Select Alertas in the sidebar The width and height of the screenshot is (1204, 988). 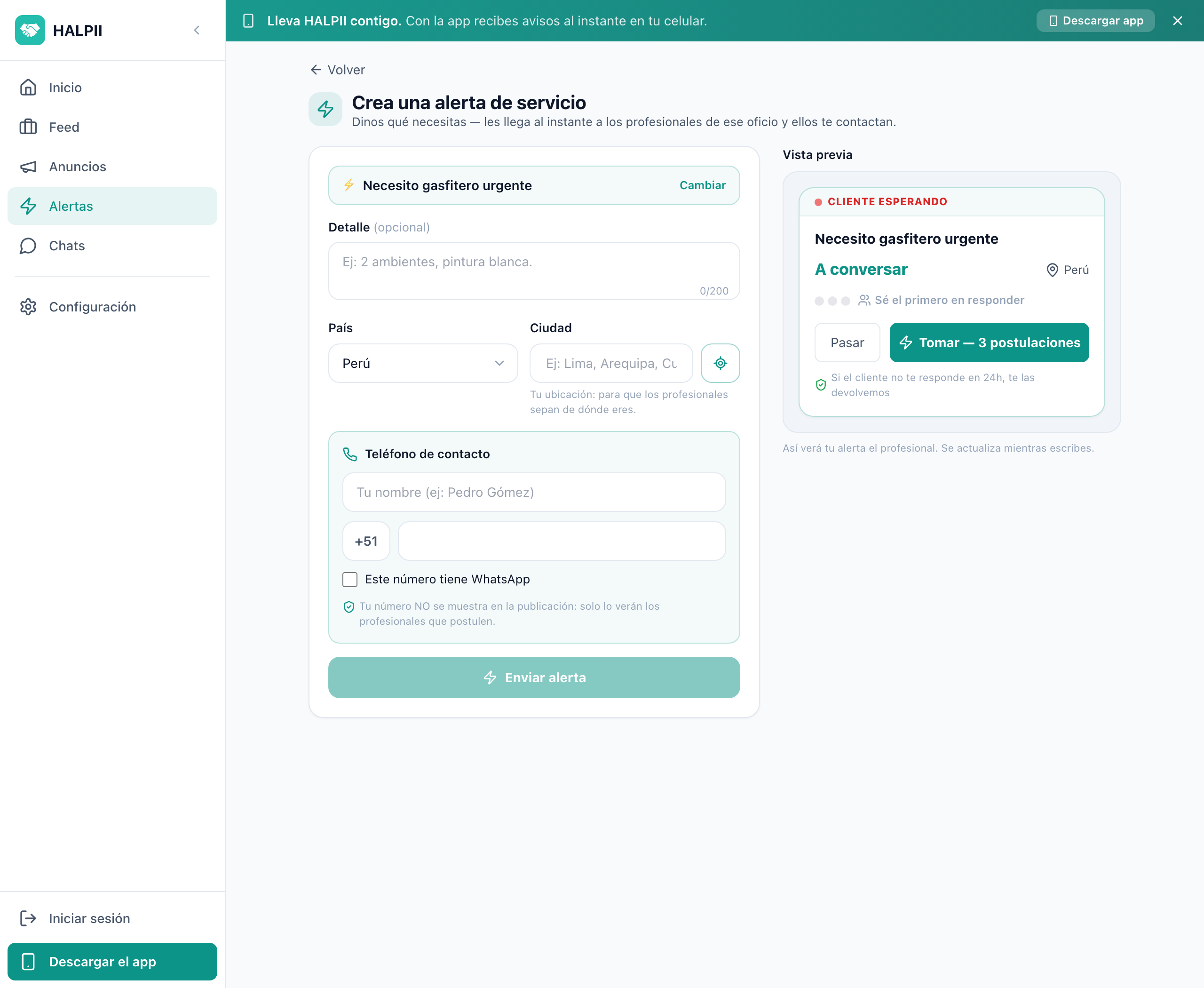pos(112,206)
